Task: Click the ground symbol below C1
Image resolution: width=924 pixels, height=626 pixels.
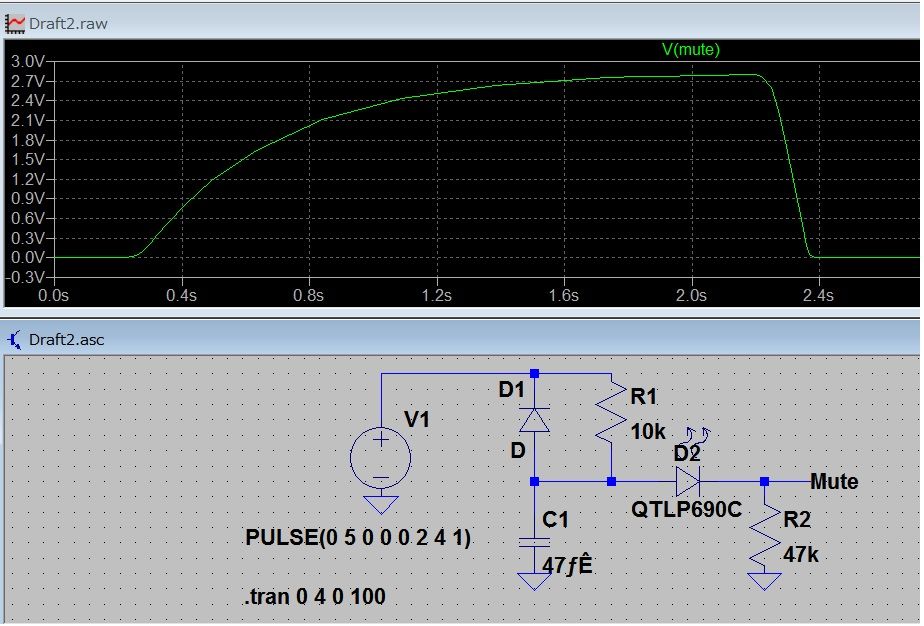Action: pos(536,580)
